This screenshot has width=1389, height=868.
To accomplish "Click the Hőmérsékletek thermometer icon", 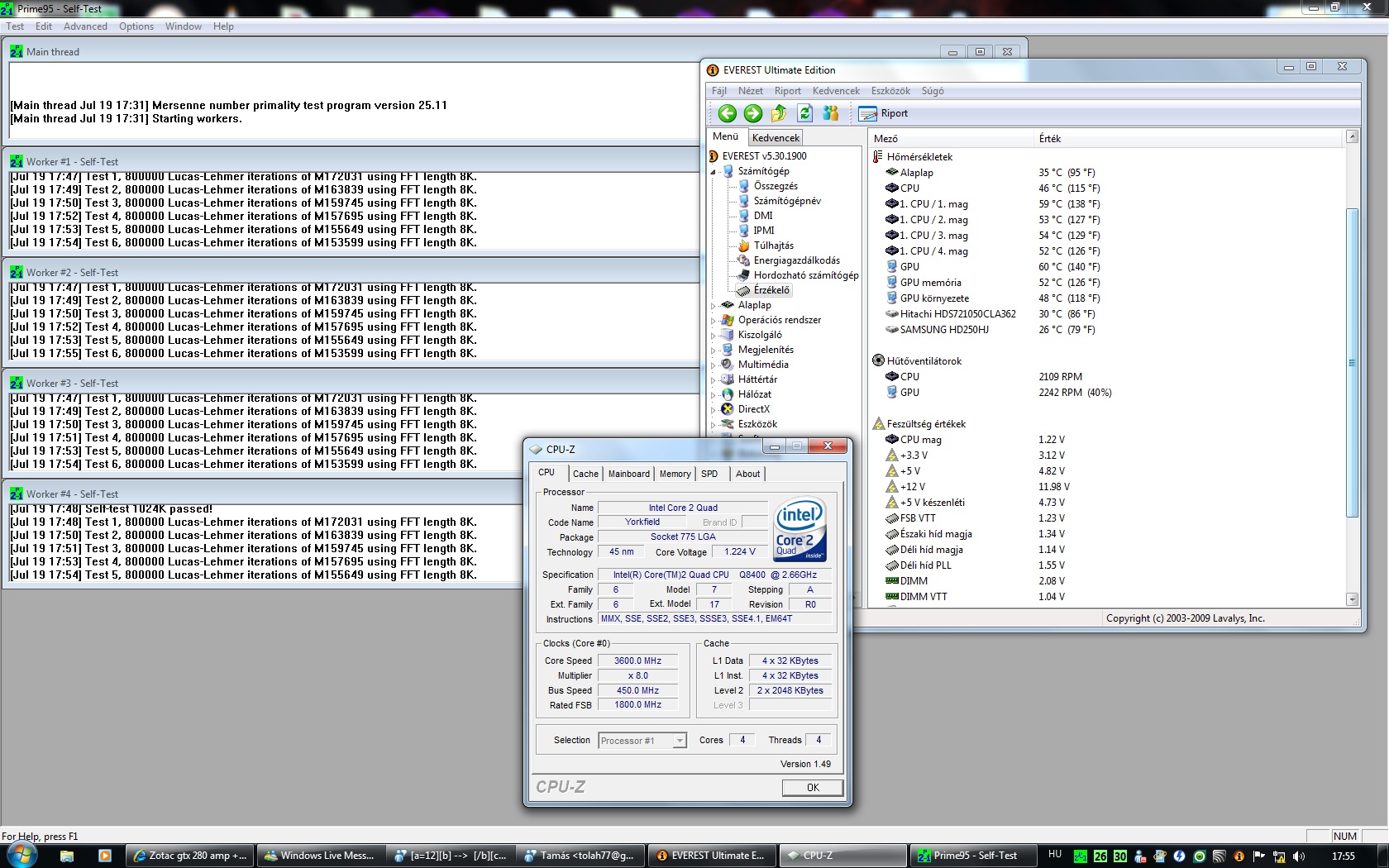I will [x=879, y=156].
